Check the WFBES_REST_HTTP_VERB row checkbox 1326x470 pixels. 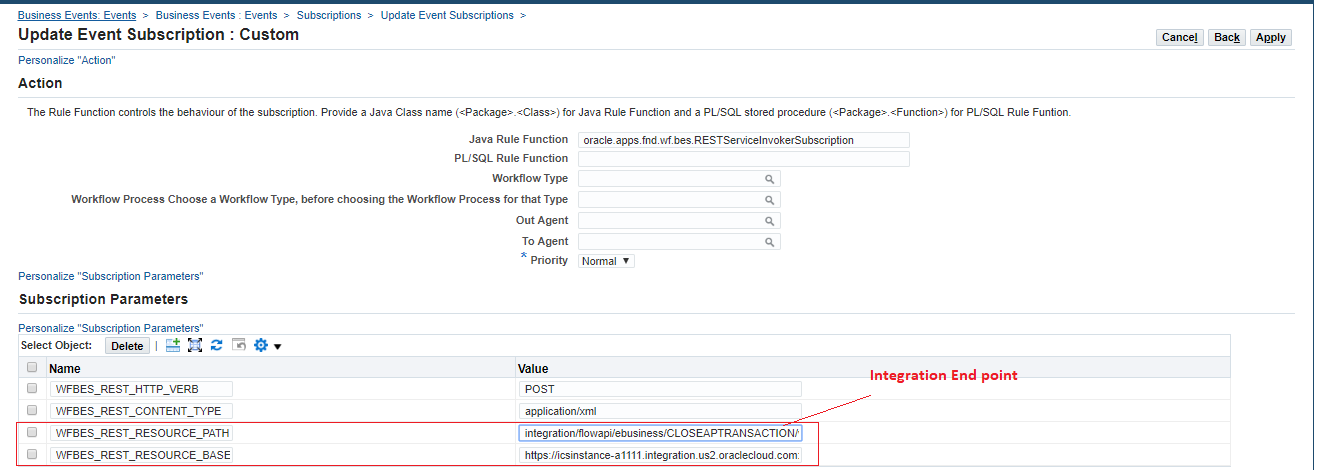pos(33,388)
